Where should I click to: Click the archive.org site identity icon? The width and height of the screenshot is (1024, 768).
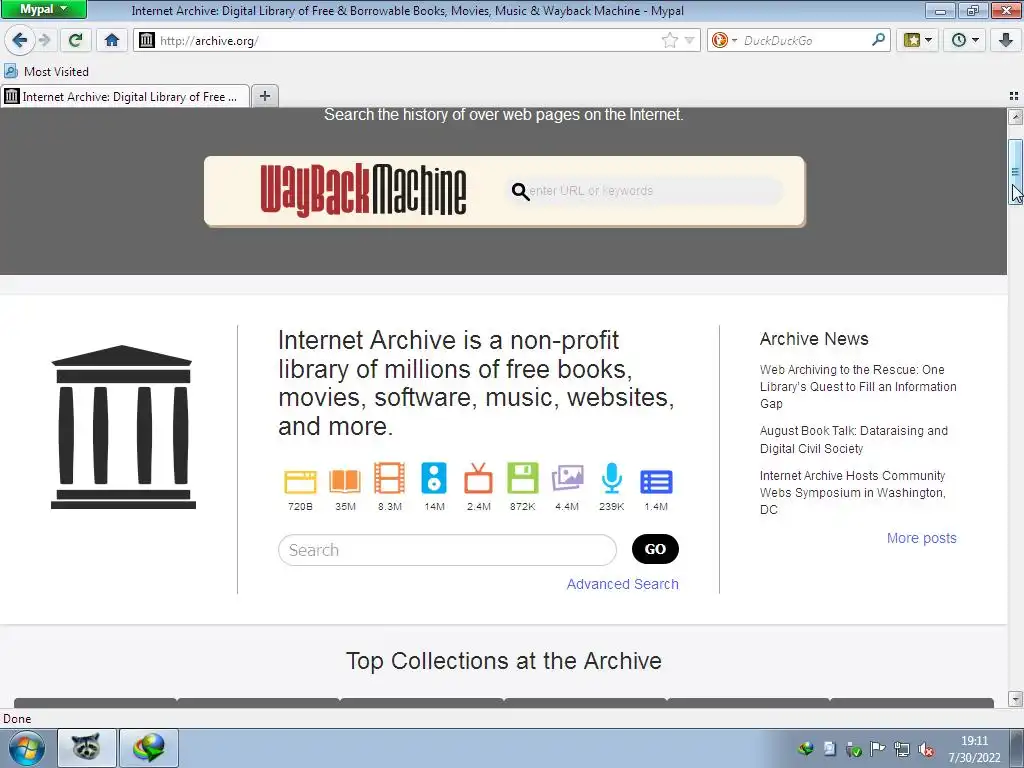tap(147, 40)
